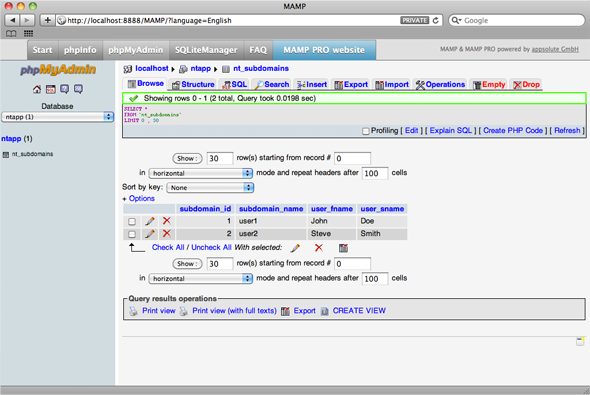Click the pencil edit icon for user2 row
The height and width of the screenshot is (395, 590).
(x=150, y=234)
